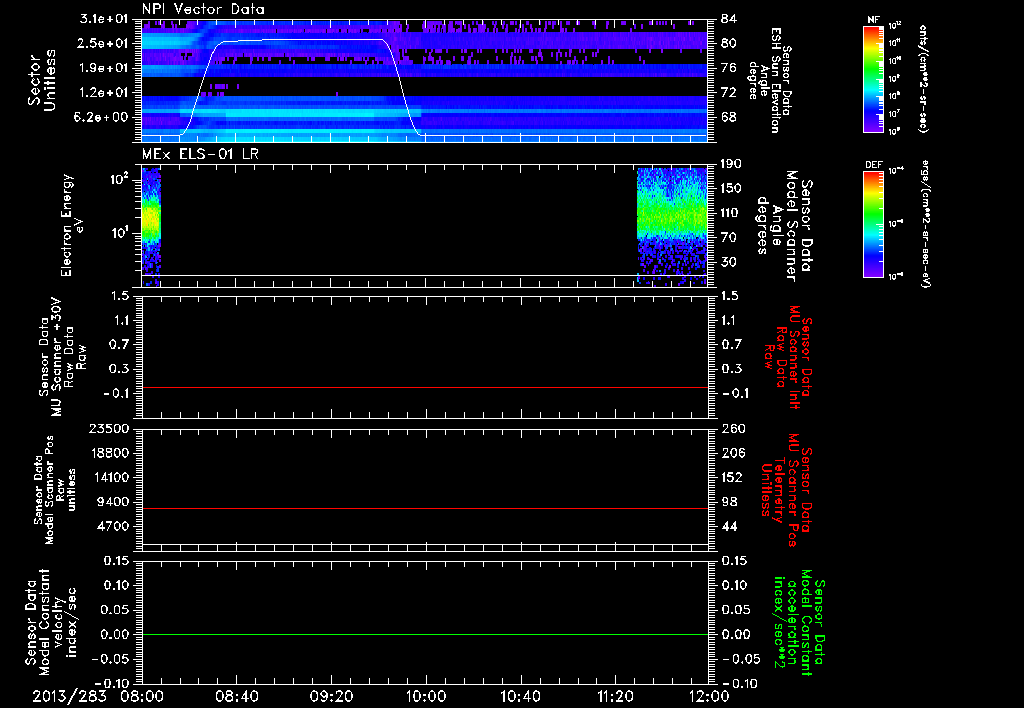Image resolution: width=1024 pixels, height=708 pixels.
Task: Click the 'Model Scanner Angle degrees' right axis title
Action: pos(783,226)
